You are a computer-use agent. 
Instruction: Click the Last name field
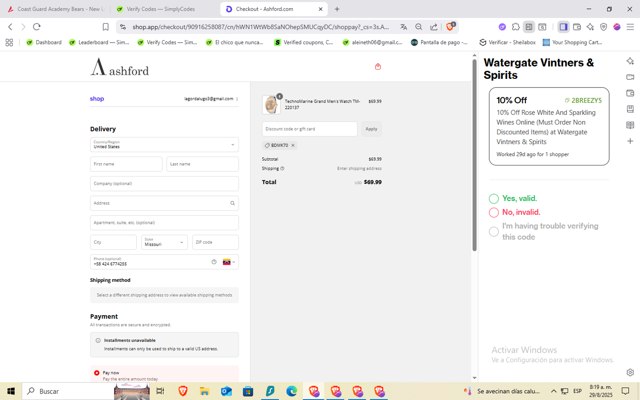point(202,164)
